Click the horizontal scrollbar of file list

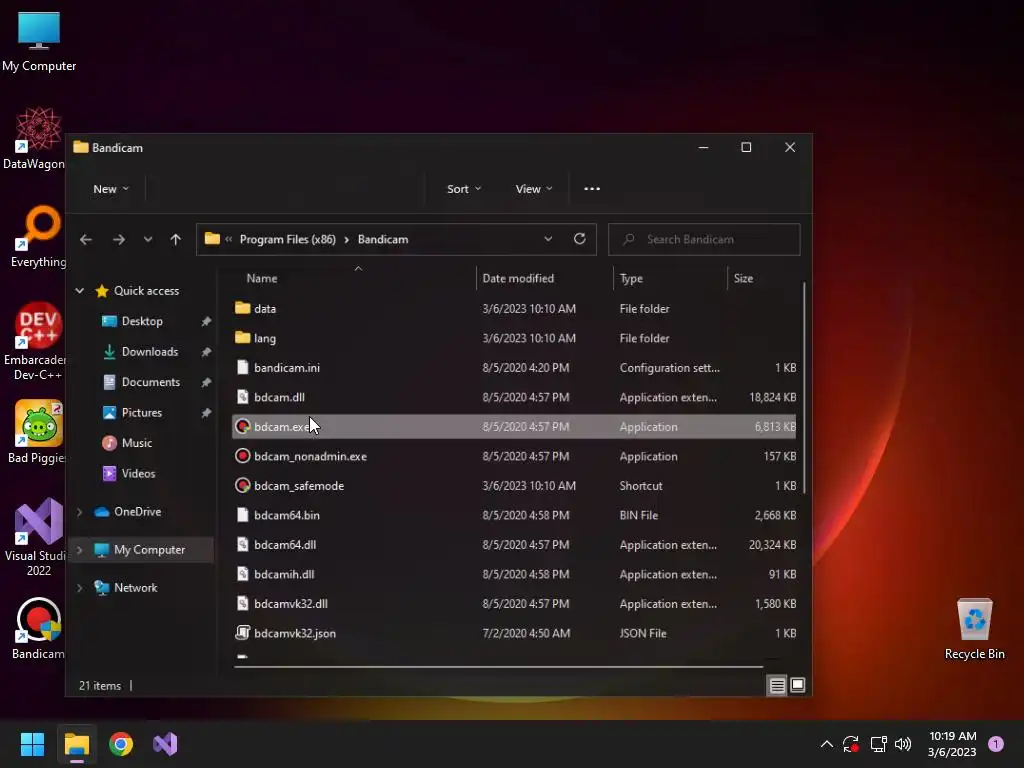(x=498, y=667)
